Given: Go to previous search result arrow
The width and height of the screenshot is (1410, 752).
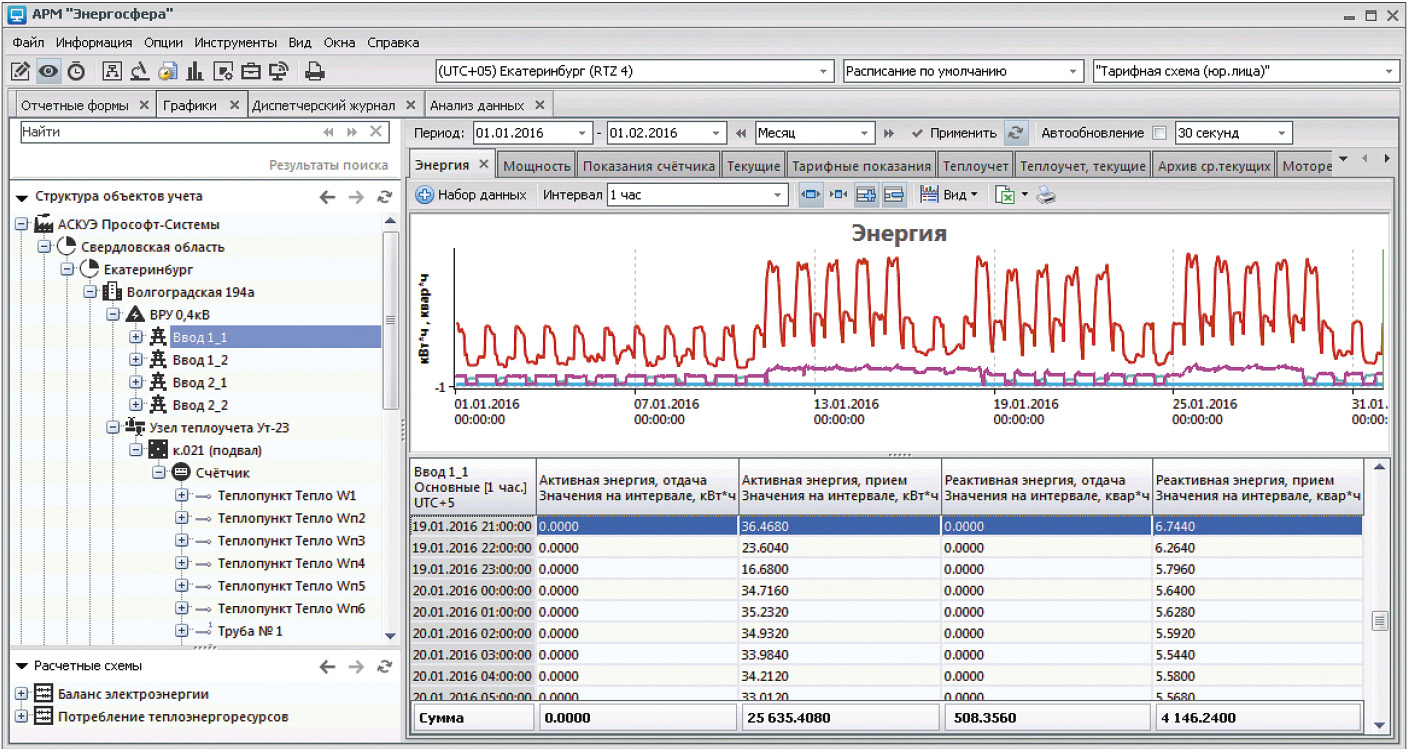Looking at the screenshot, I should point(328,132).
